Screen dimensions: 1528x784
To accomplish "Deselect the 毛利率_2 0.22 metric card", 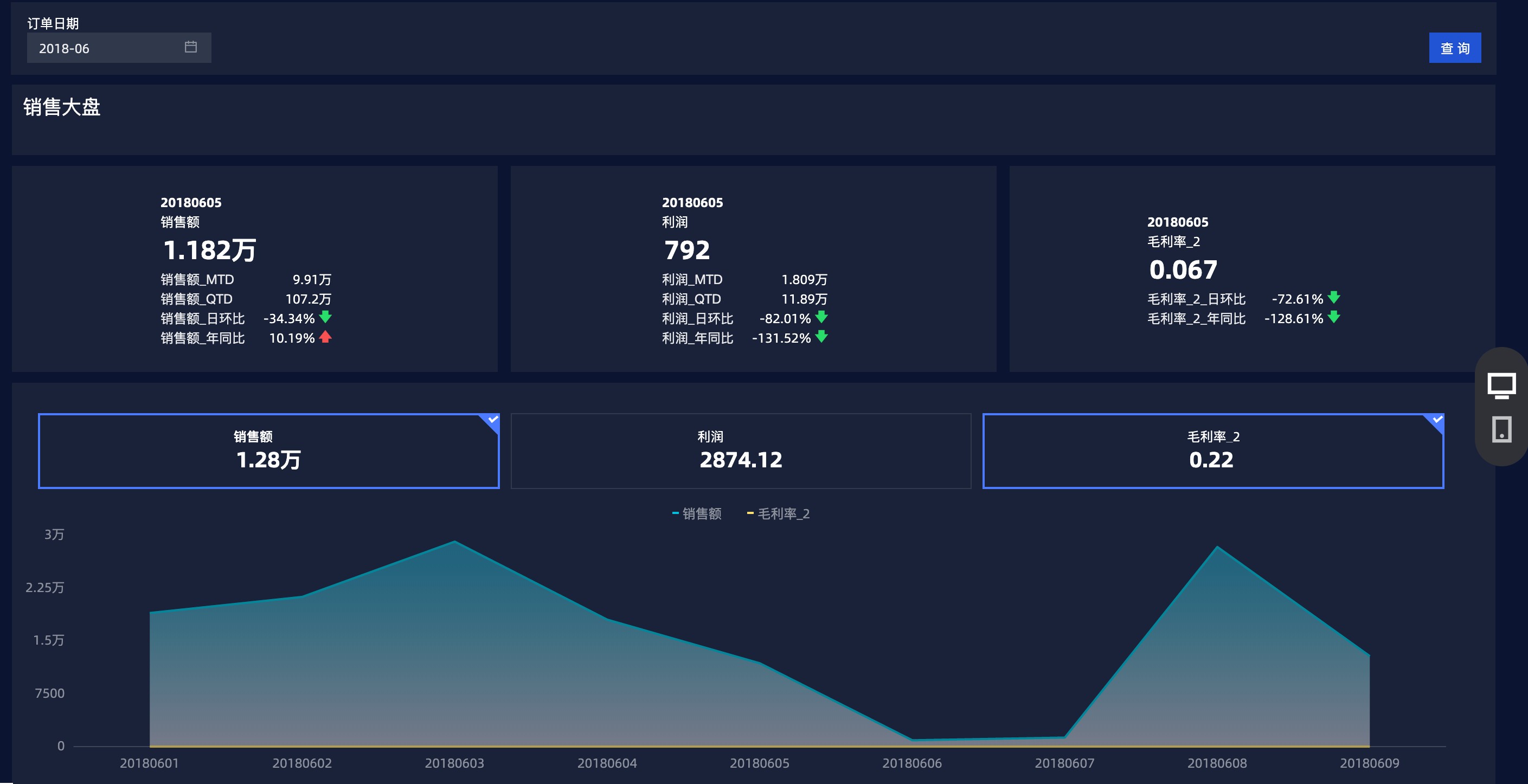I will [1212, 451].
